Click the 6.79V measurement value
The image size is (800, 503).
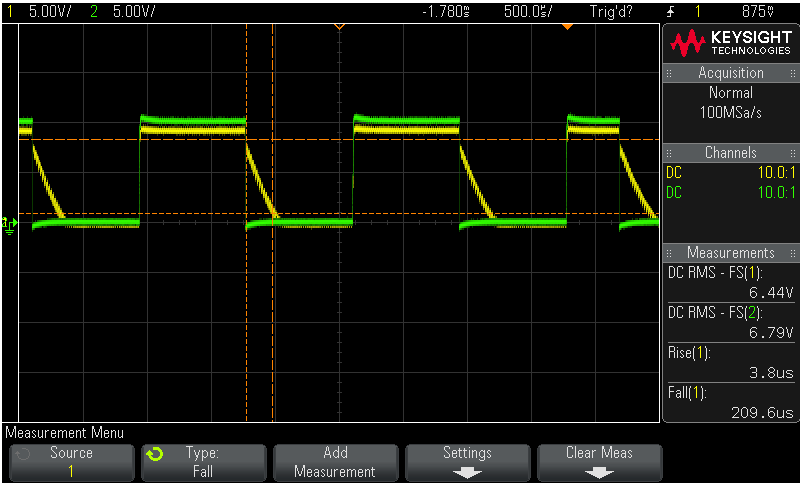pos(771,333)
